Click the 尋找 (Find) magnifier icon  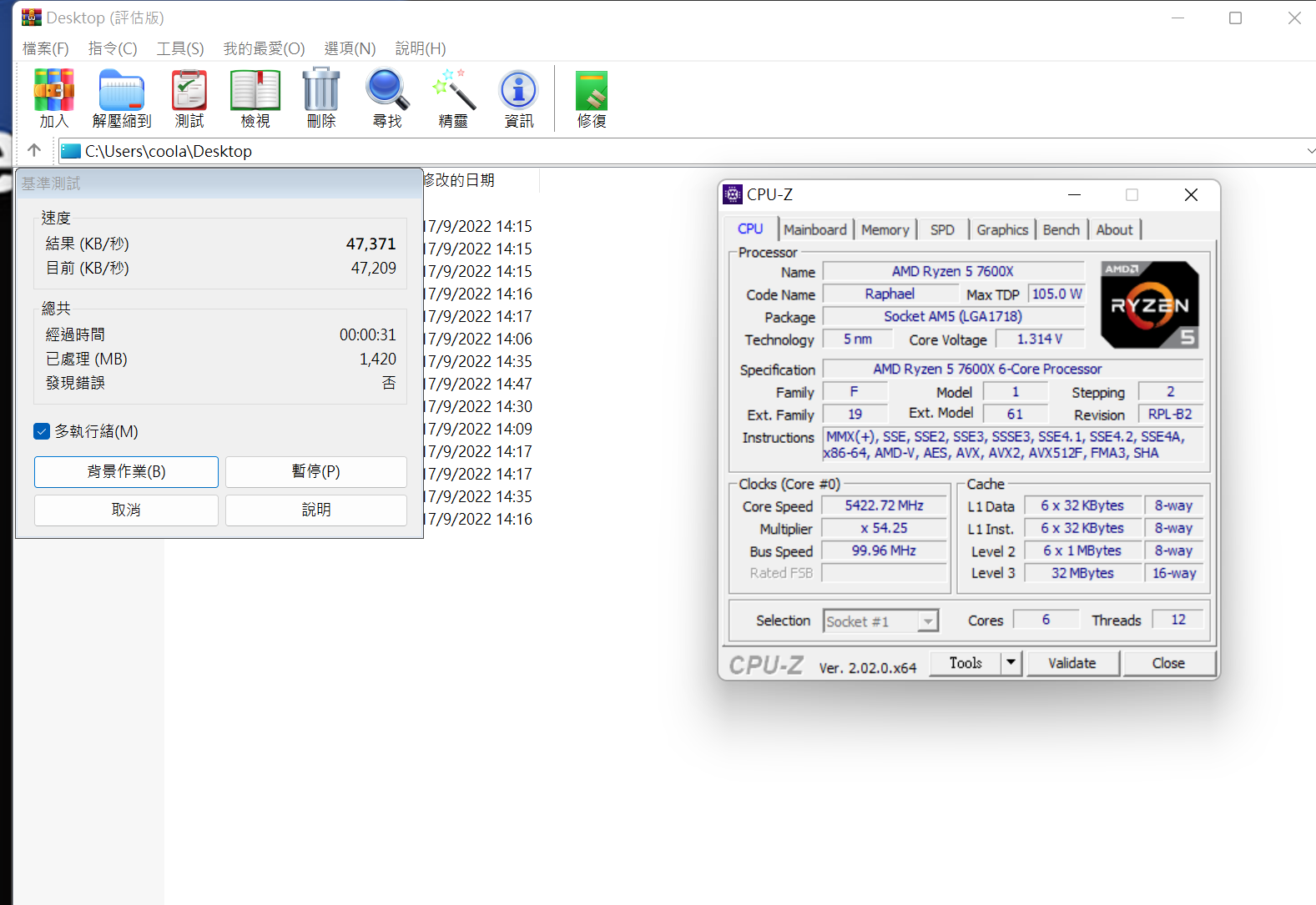click(387, 90)
